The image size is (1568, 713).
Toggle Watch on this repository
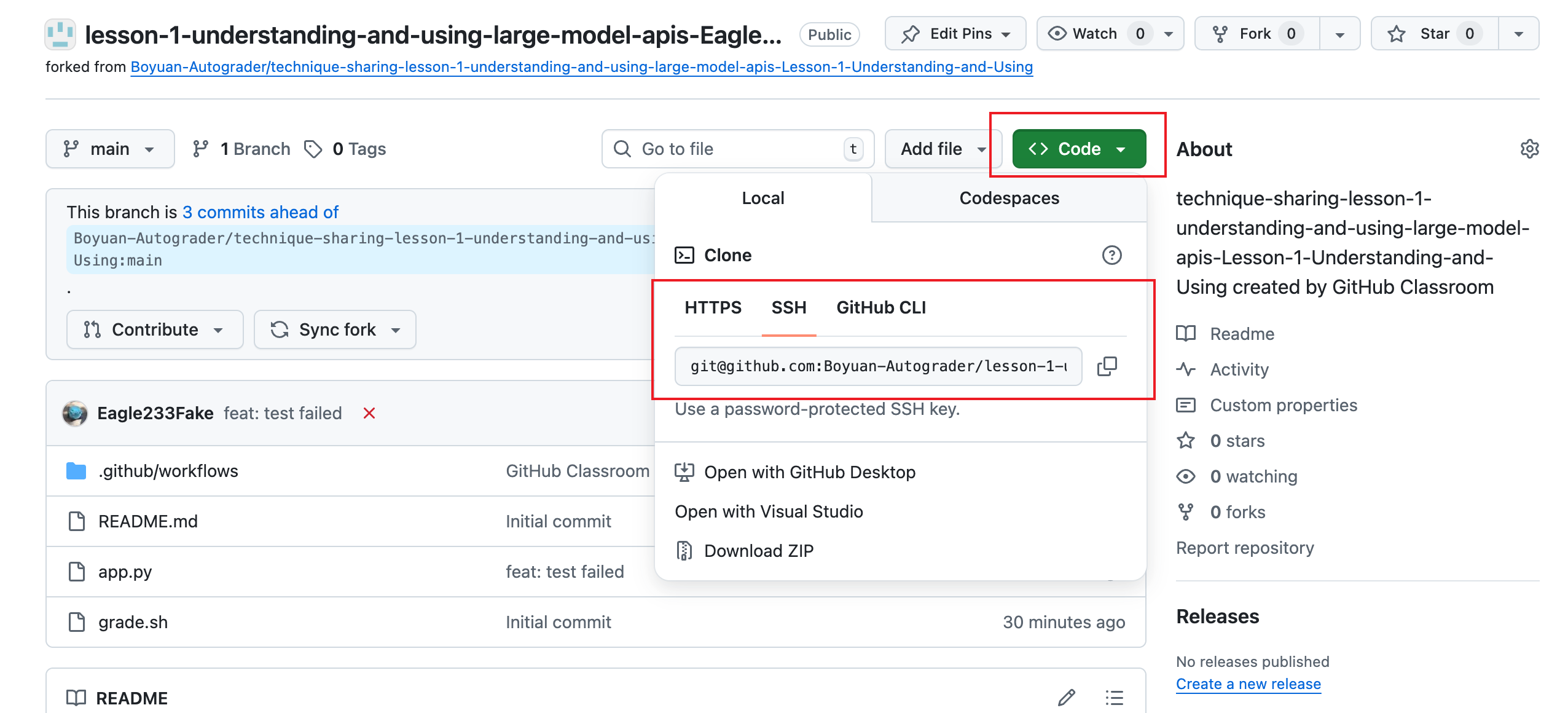click(x=1094, y=34)
